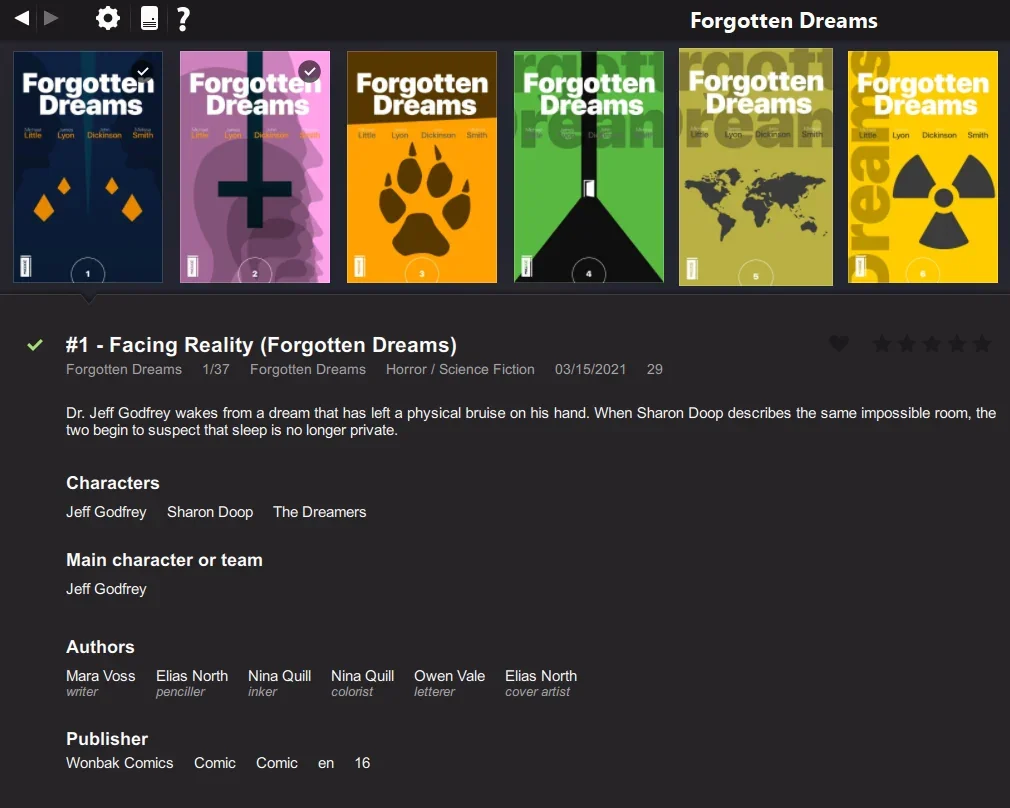Select the pink issue 2 cover
The height and width of the screenshot is (808, 1010).
click(255, 167)
